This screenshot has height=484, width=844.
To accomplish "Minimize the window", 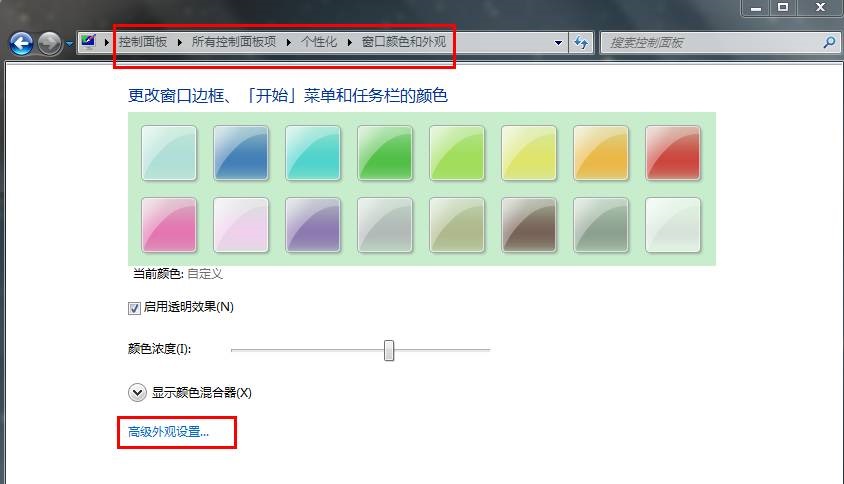I will [x=756, y=8].
